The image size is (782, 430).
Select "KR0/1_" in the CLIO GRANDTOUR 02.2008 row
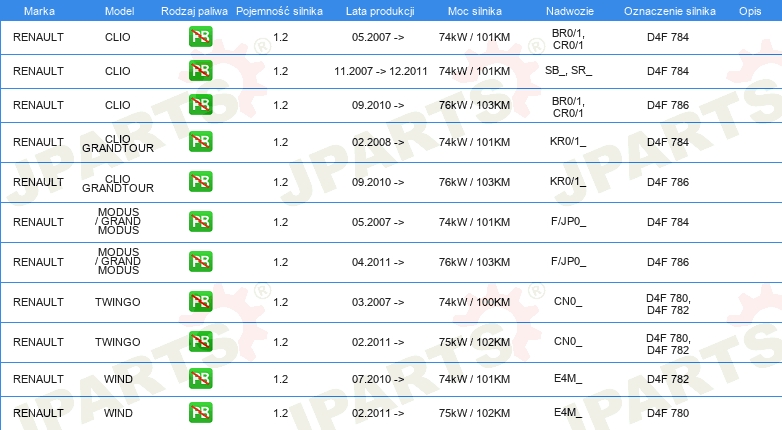(568, 142)
